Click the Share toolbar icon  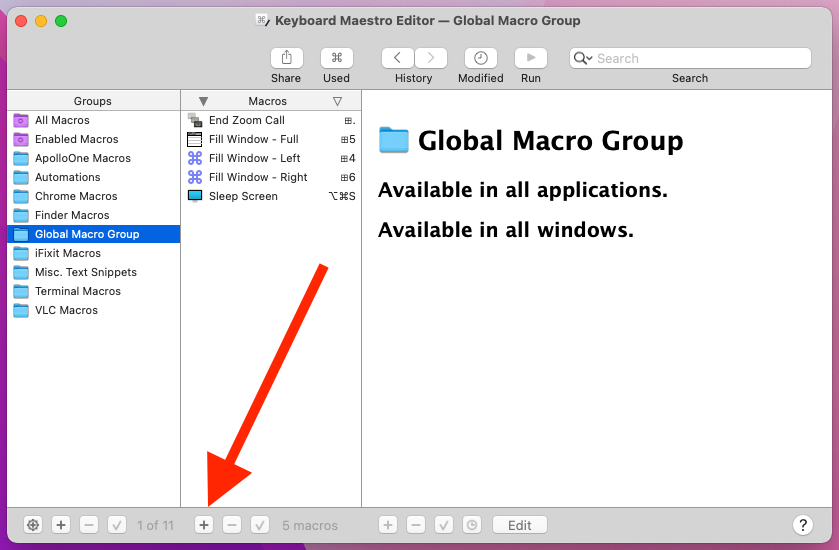pos(286,58)
